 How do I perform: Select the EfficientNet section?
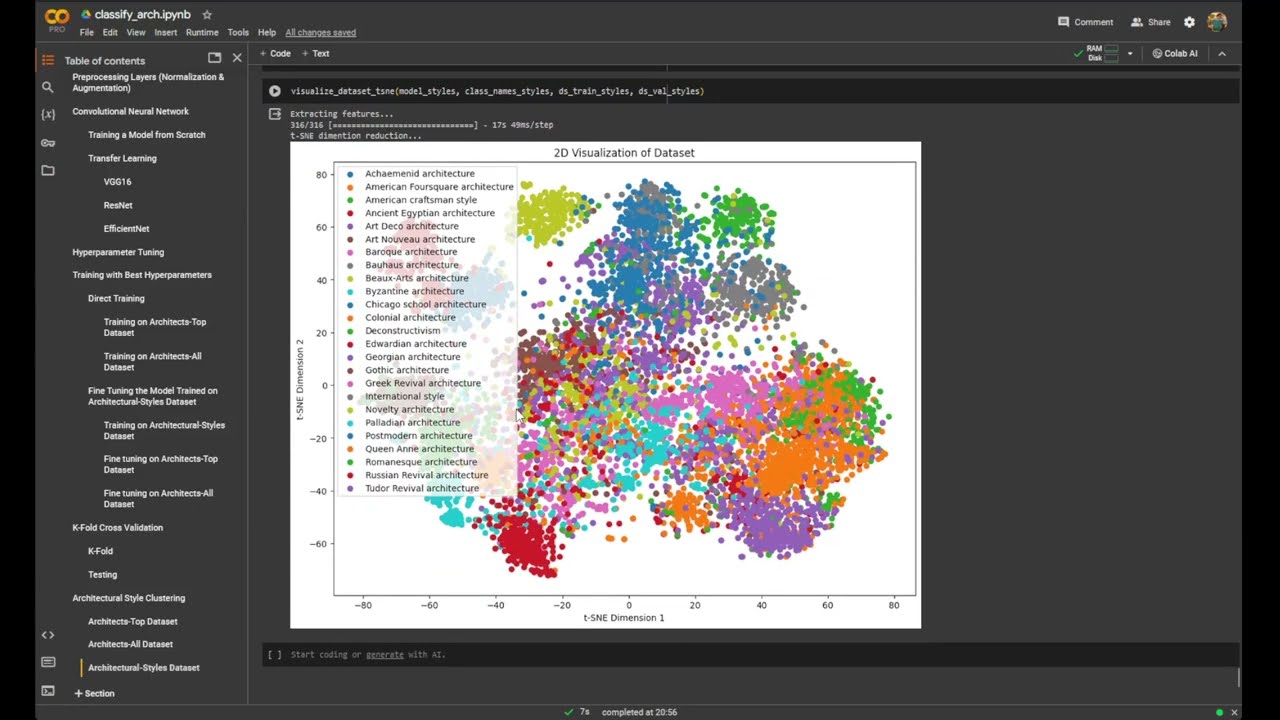pos(127,229)
